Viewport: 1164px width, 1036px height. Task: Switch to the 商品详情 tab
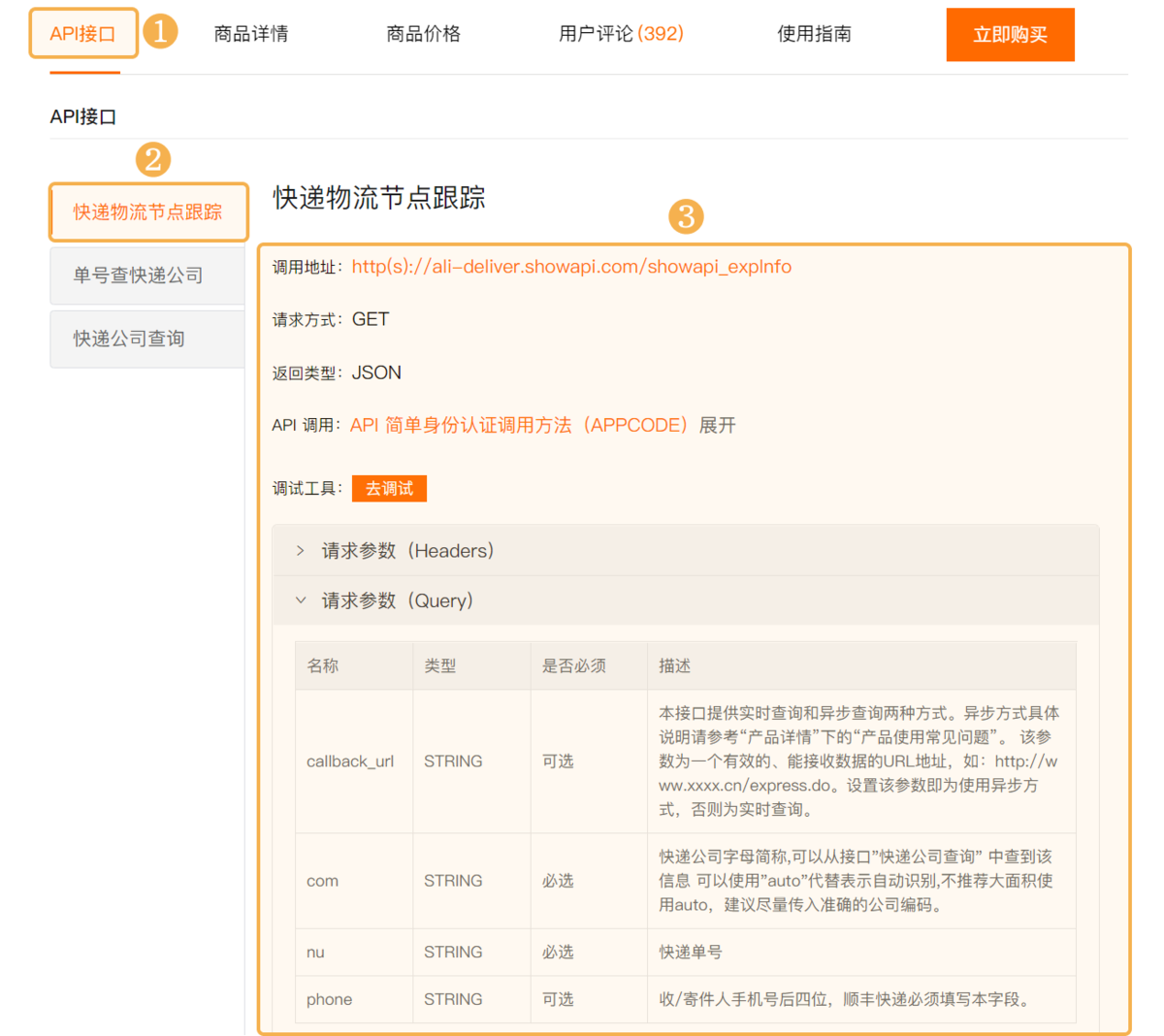(251, 34)
